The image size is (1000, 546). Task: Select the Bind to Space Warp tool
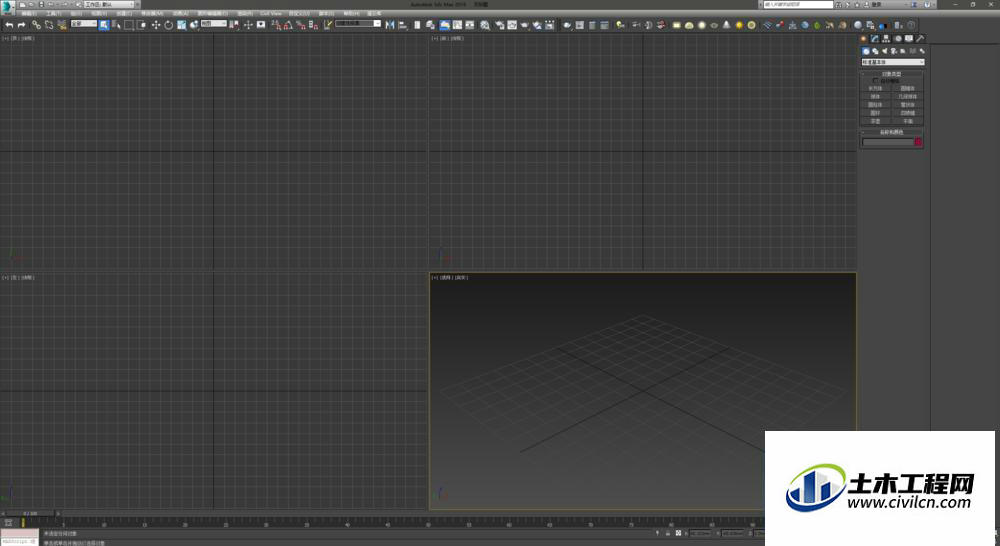[62, 25]
